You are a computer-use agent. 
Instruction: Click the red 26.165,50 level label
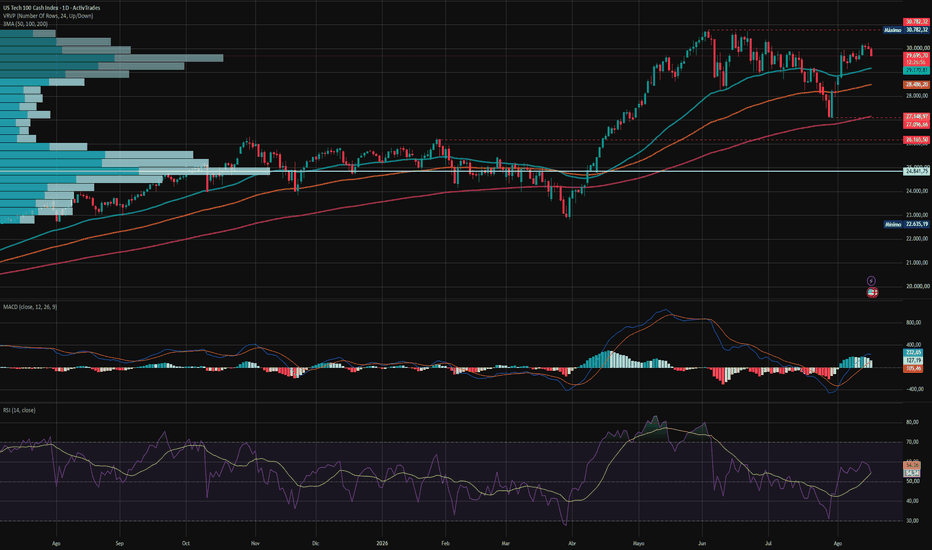[x=916, y=140]
